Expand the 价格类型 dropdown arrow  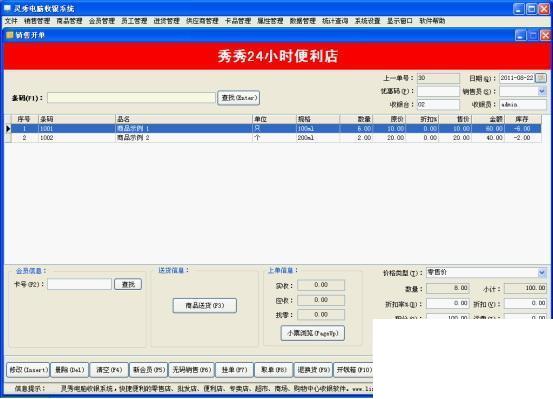(x=542, y=273)
